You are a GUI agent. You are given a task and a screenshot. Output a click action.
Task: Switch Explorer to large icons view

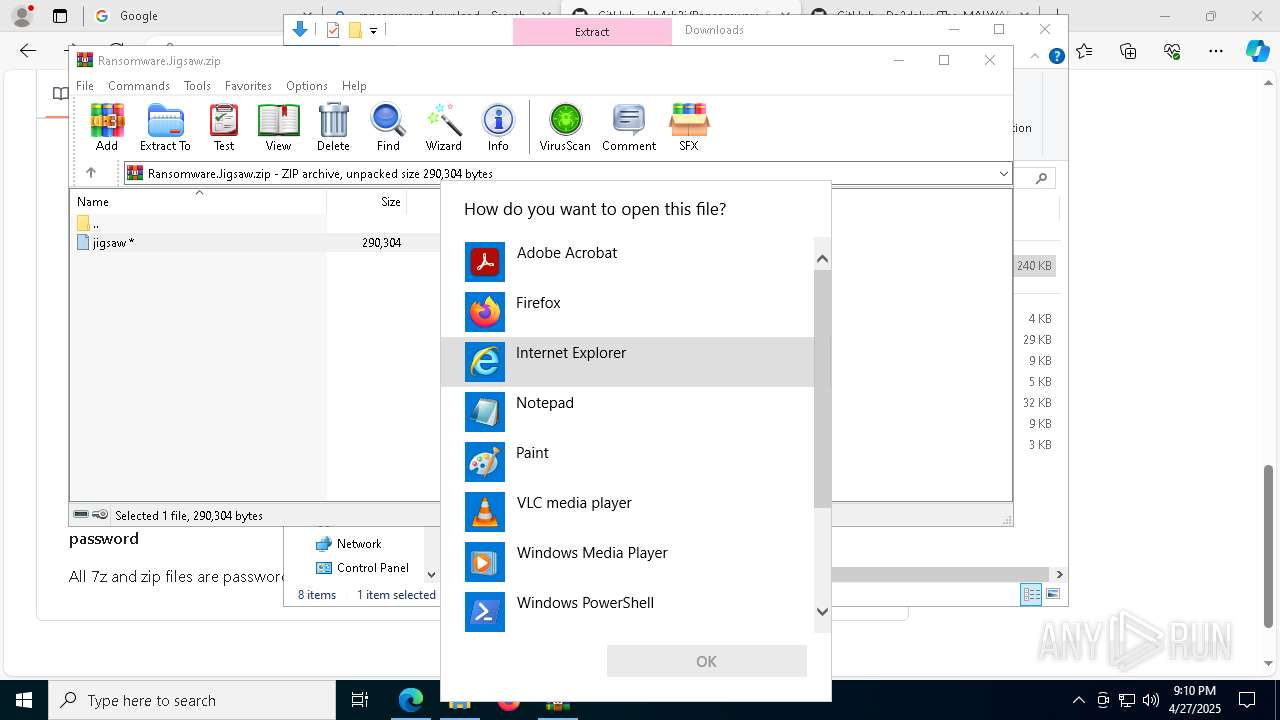1053,594
